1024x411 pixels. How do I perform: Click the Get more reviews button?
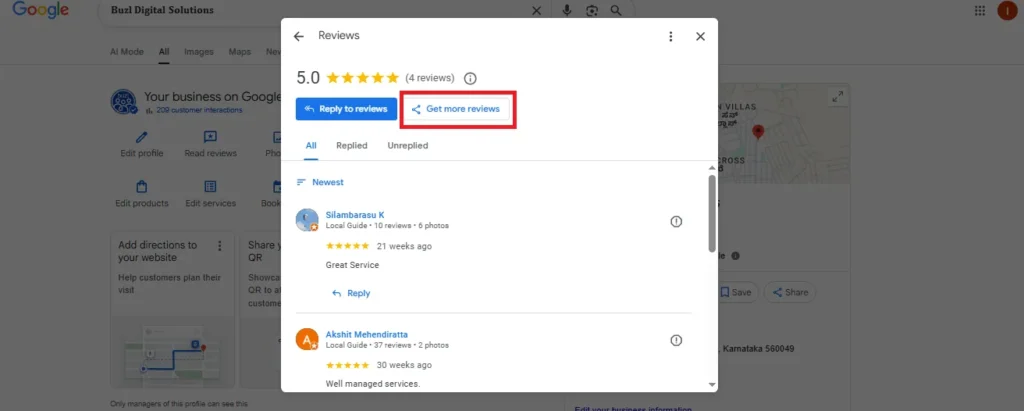[456, 109]
